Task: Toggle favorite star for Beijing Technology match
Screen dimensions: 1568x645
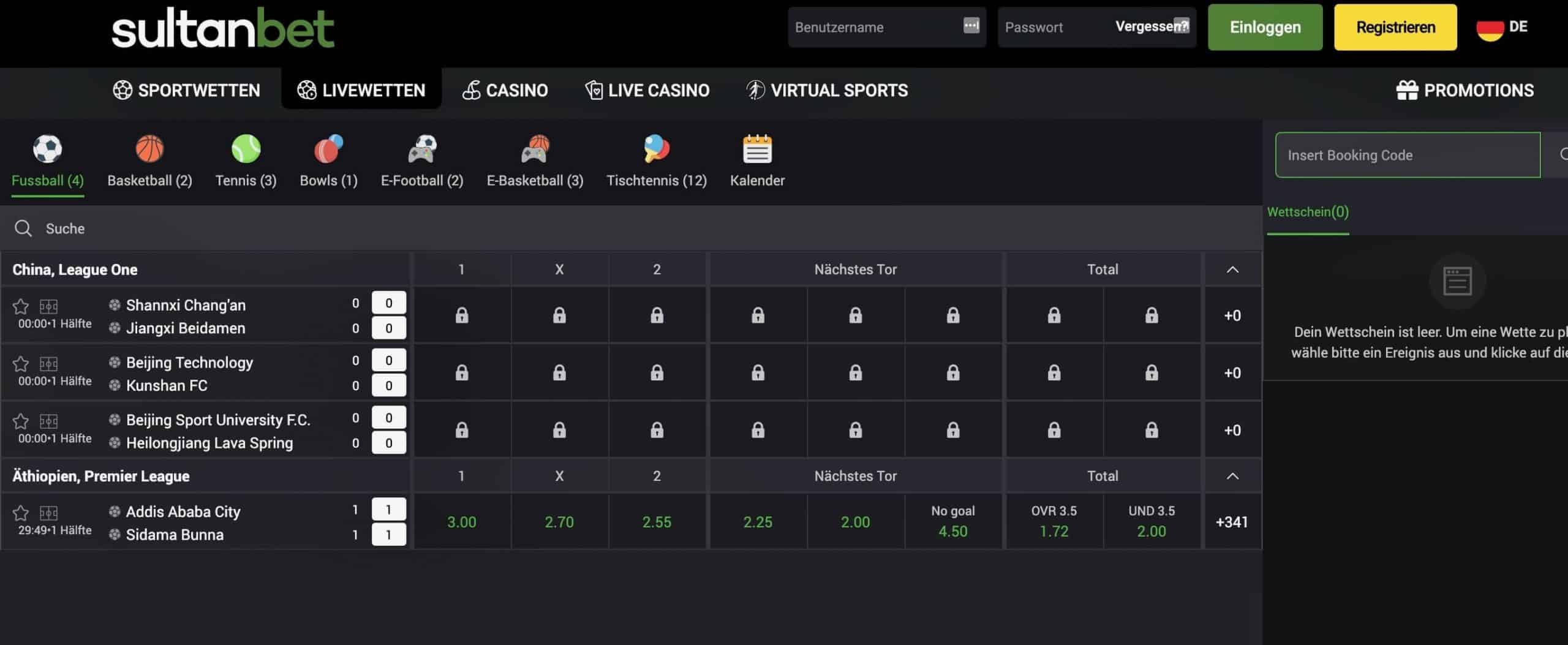Action: coord(21,364)
